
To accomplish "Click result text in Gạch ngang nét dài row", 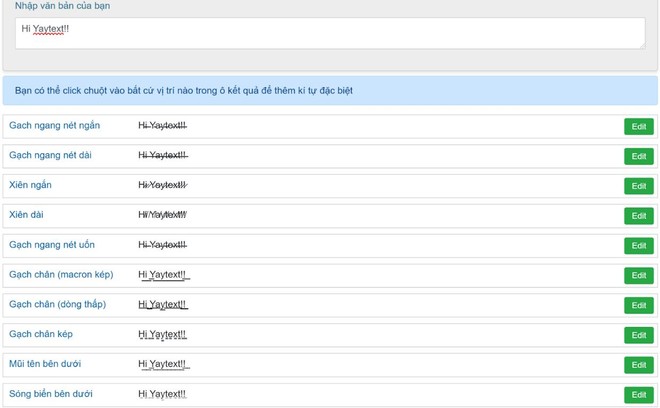I will (x=163, y=155).
